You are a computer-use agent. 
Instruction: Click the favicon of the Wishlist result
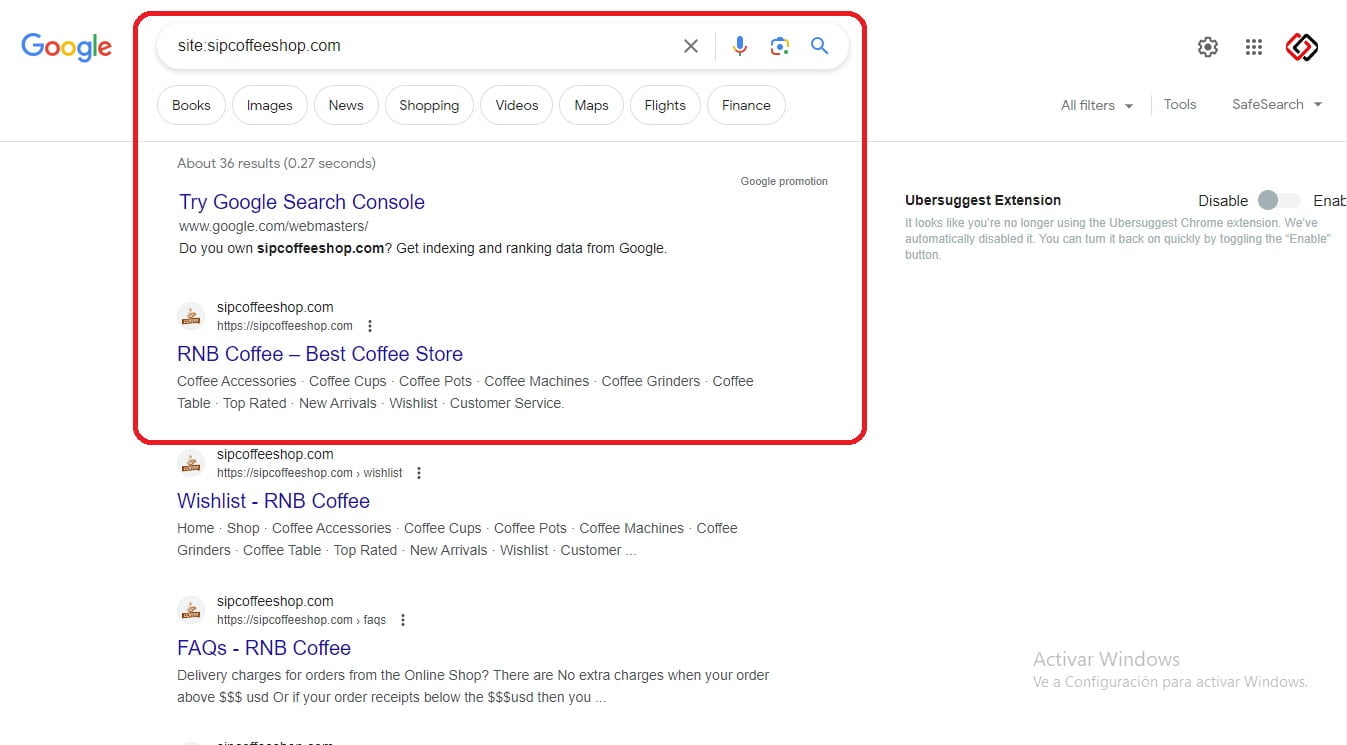click(x=191, y=463)
